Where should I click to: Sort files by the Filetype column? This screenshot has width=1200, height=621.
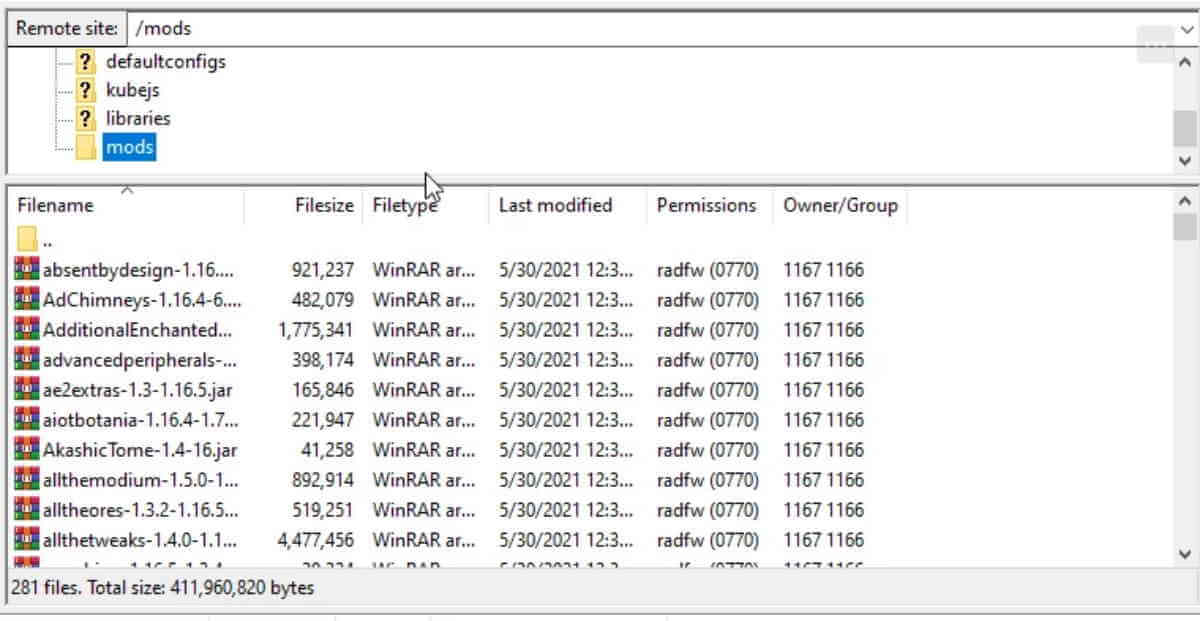(406, 205)
